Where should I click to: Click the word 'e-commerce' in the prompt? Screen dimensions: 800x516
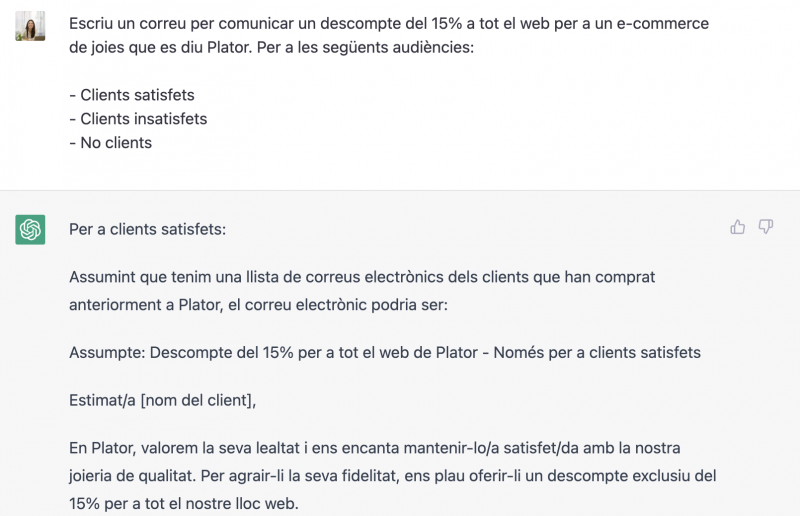663,23
